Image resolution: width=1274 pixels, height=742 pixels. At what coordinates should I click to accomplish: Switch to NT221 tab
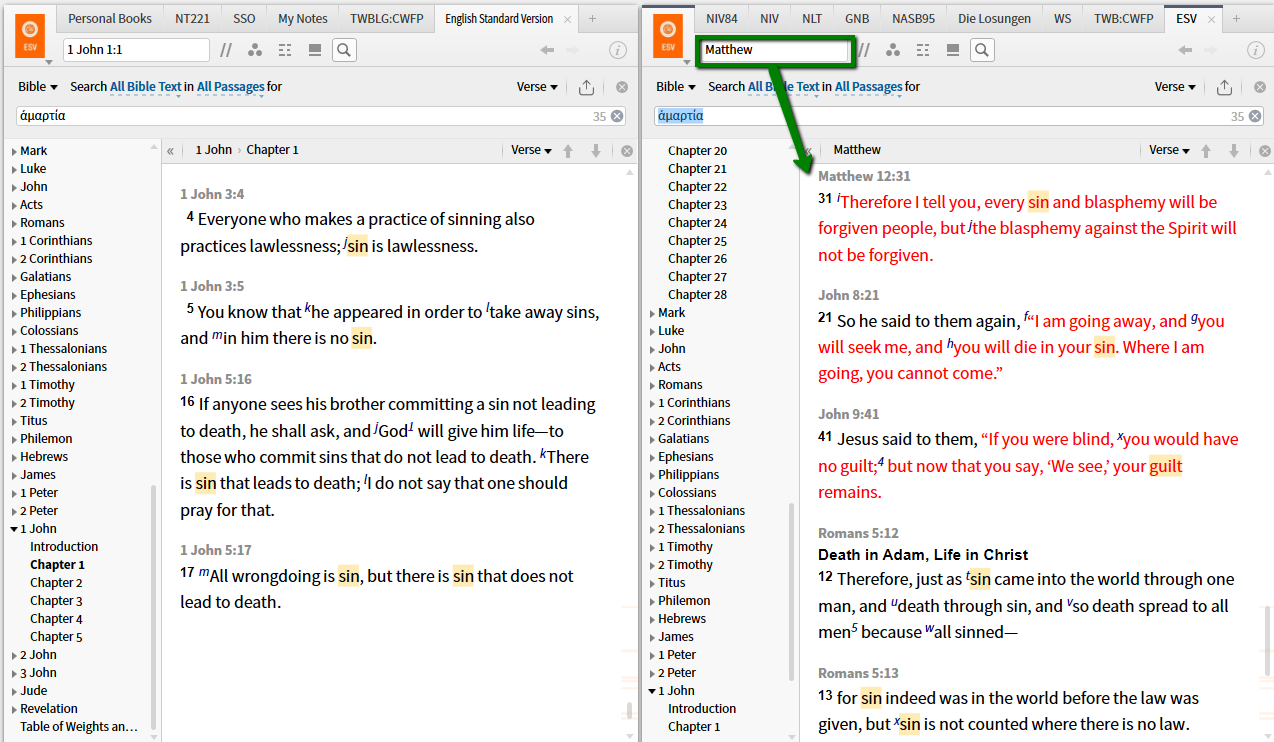click(192, 18)
